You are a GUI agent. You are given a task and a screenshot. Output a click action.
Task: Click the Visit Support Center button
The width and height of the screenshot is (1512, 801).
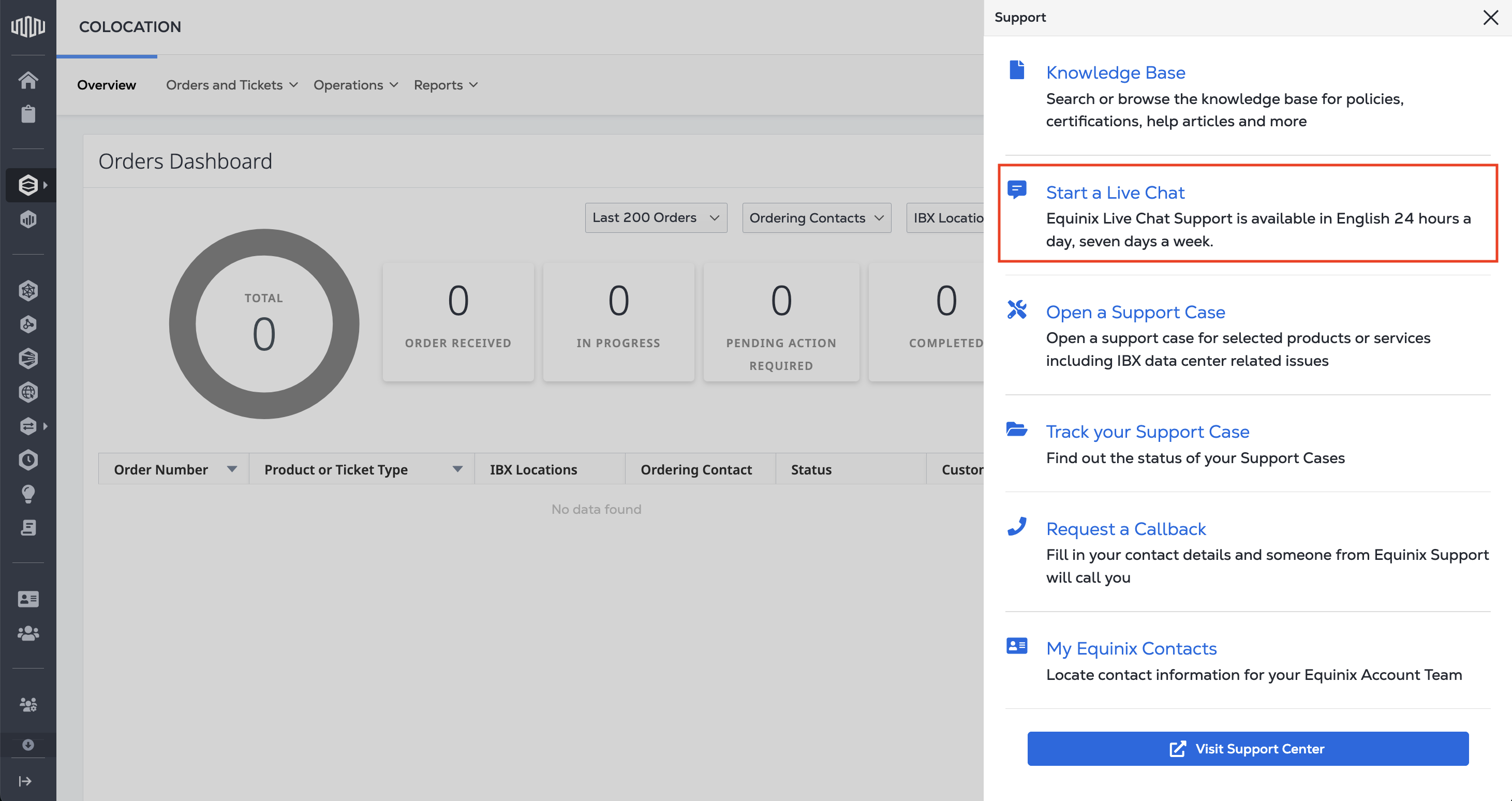(x=1248, y=748)
